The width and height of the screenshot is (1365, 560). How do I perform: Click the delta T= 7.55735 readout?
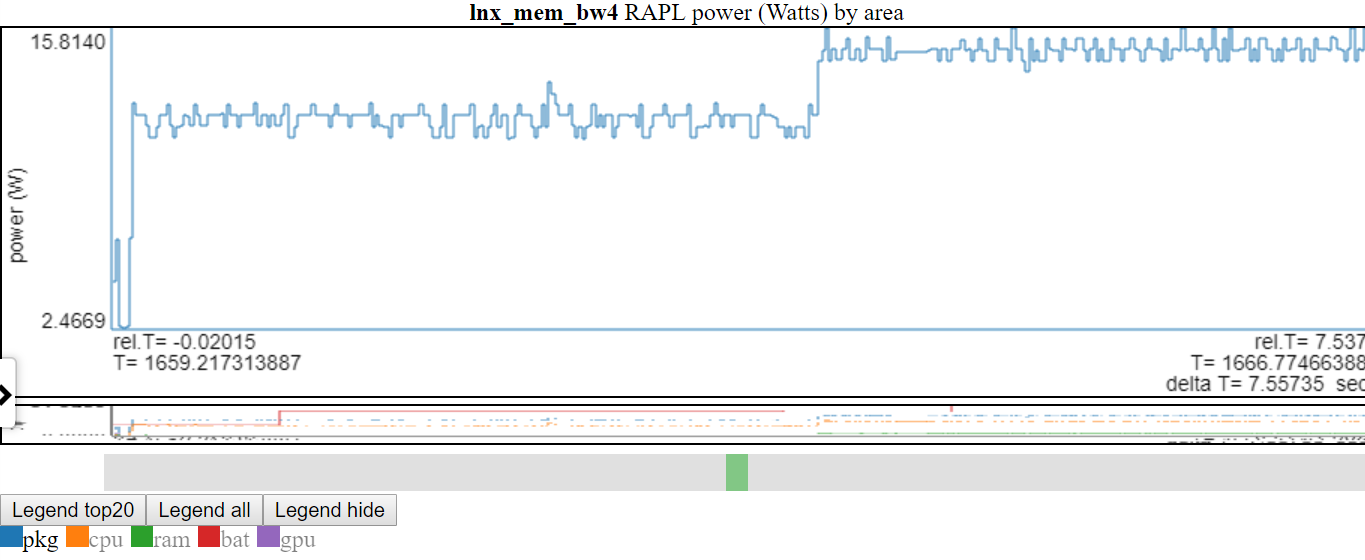1265,384
